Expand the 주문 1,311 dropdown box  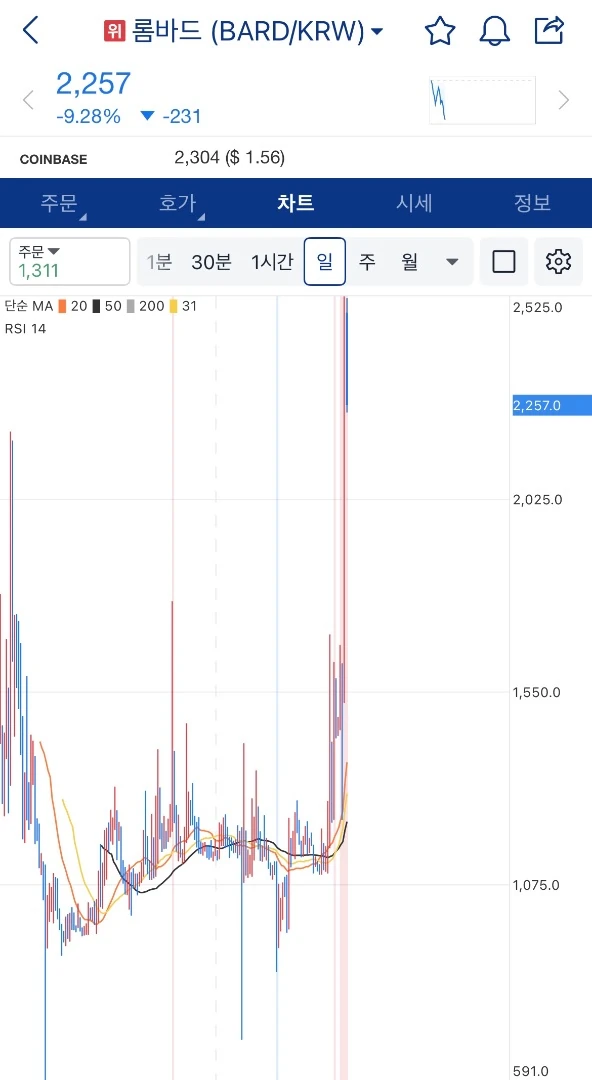[70, 262]
